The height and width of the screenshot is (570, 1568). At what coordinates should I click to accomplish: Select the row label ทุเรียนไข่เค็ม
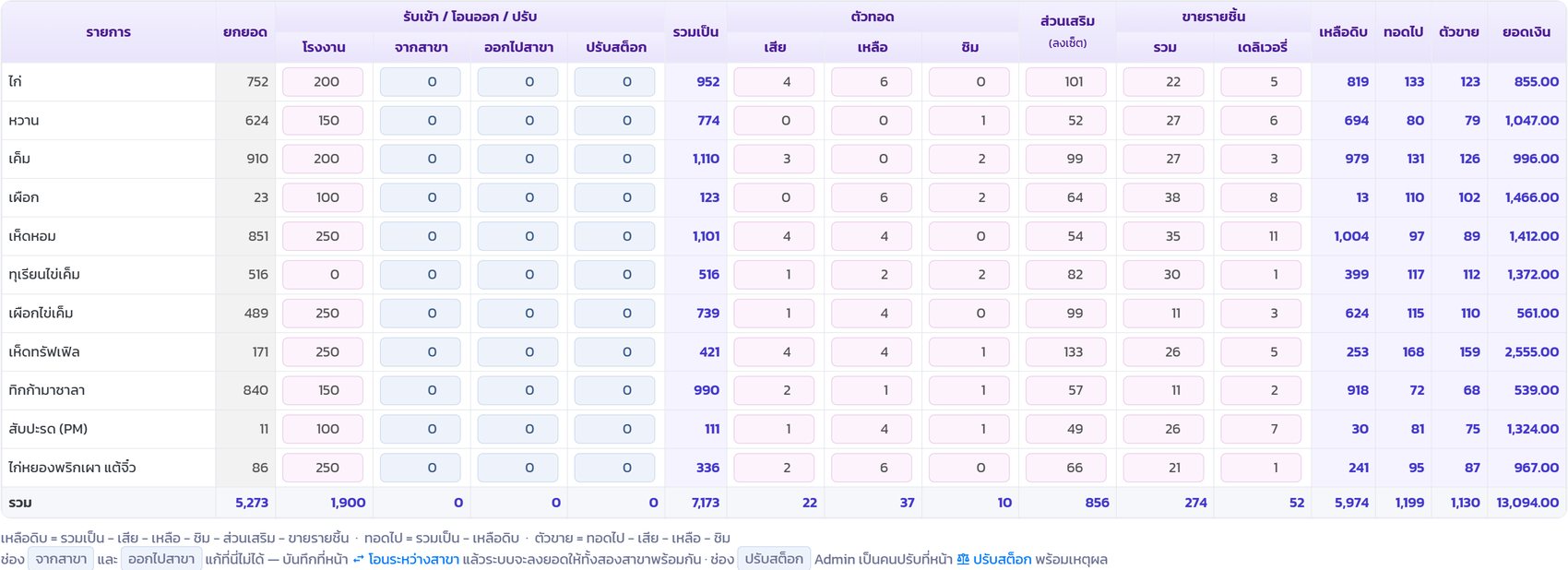44,275
